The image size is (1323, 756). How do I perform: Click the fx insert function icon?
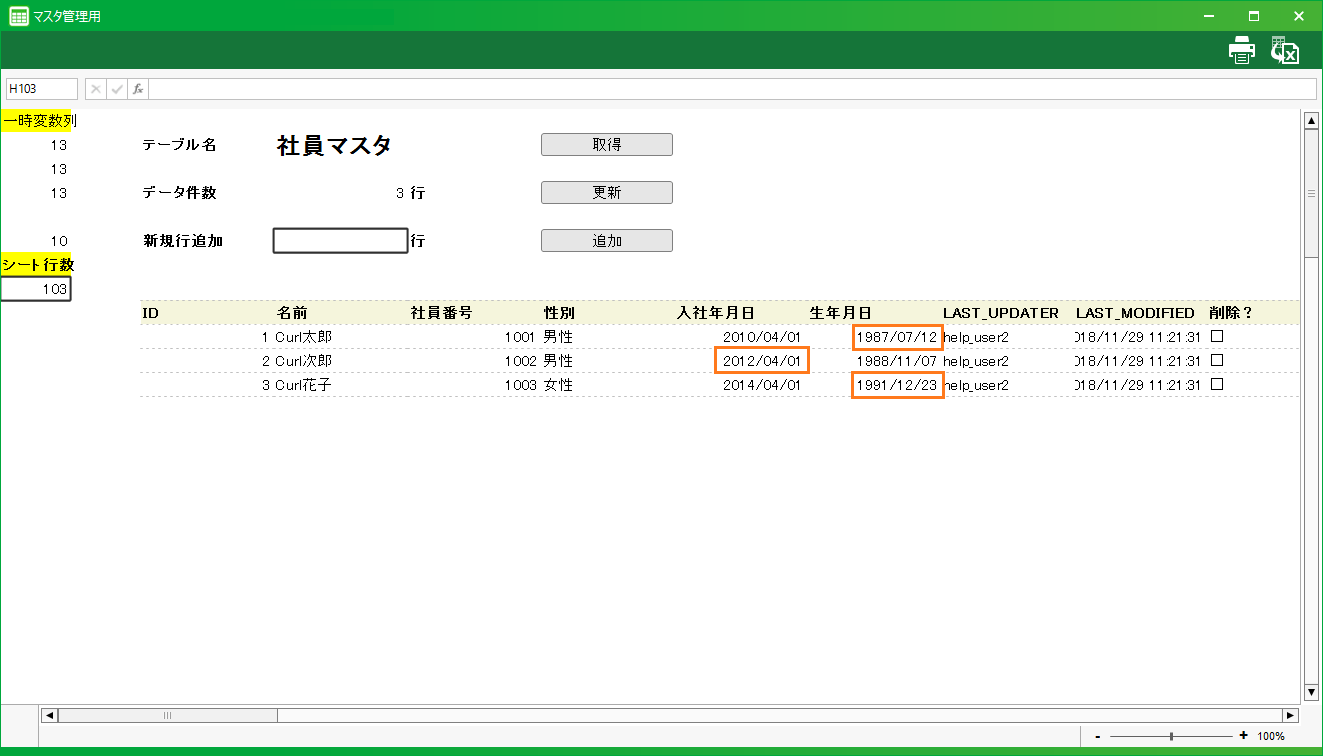pyautogui.click(x=138, y=89)
